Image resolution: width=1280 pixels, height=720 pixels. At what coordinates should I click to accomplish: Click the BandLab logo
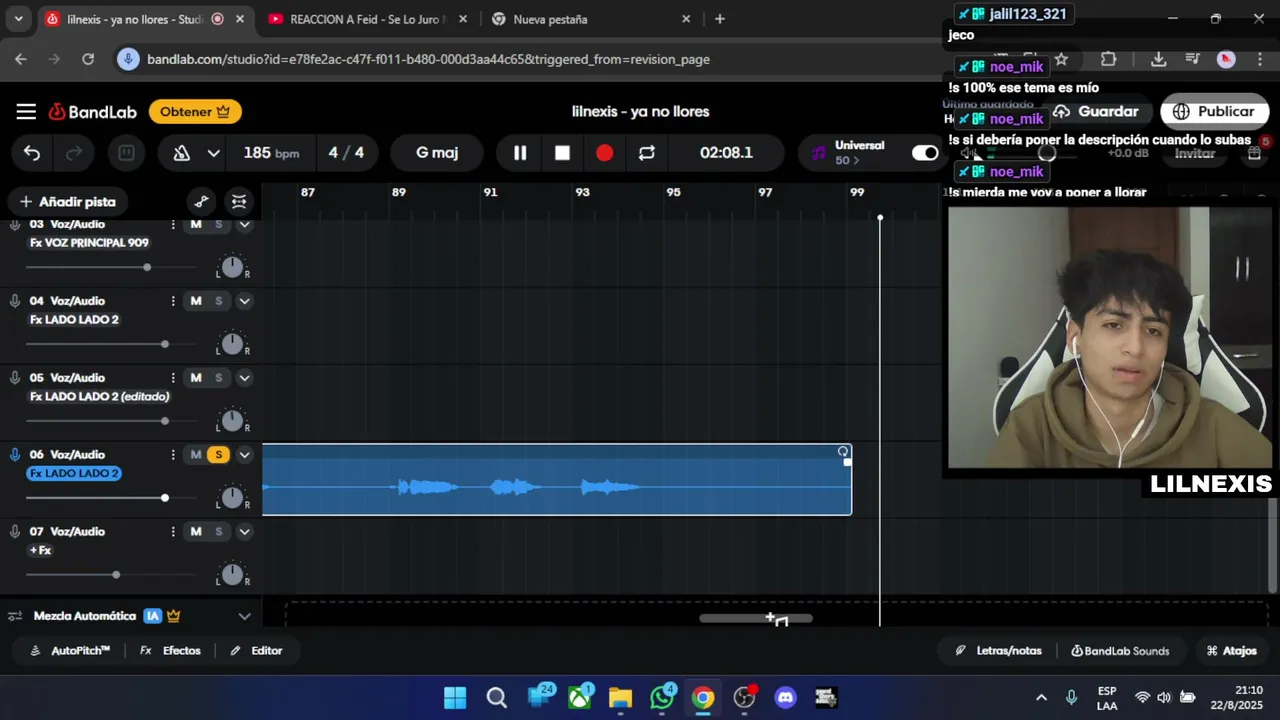92,112
